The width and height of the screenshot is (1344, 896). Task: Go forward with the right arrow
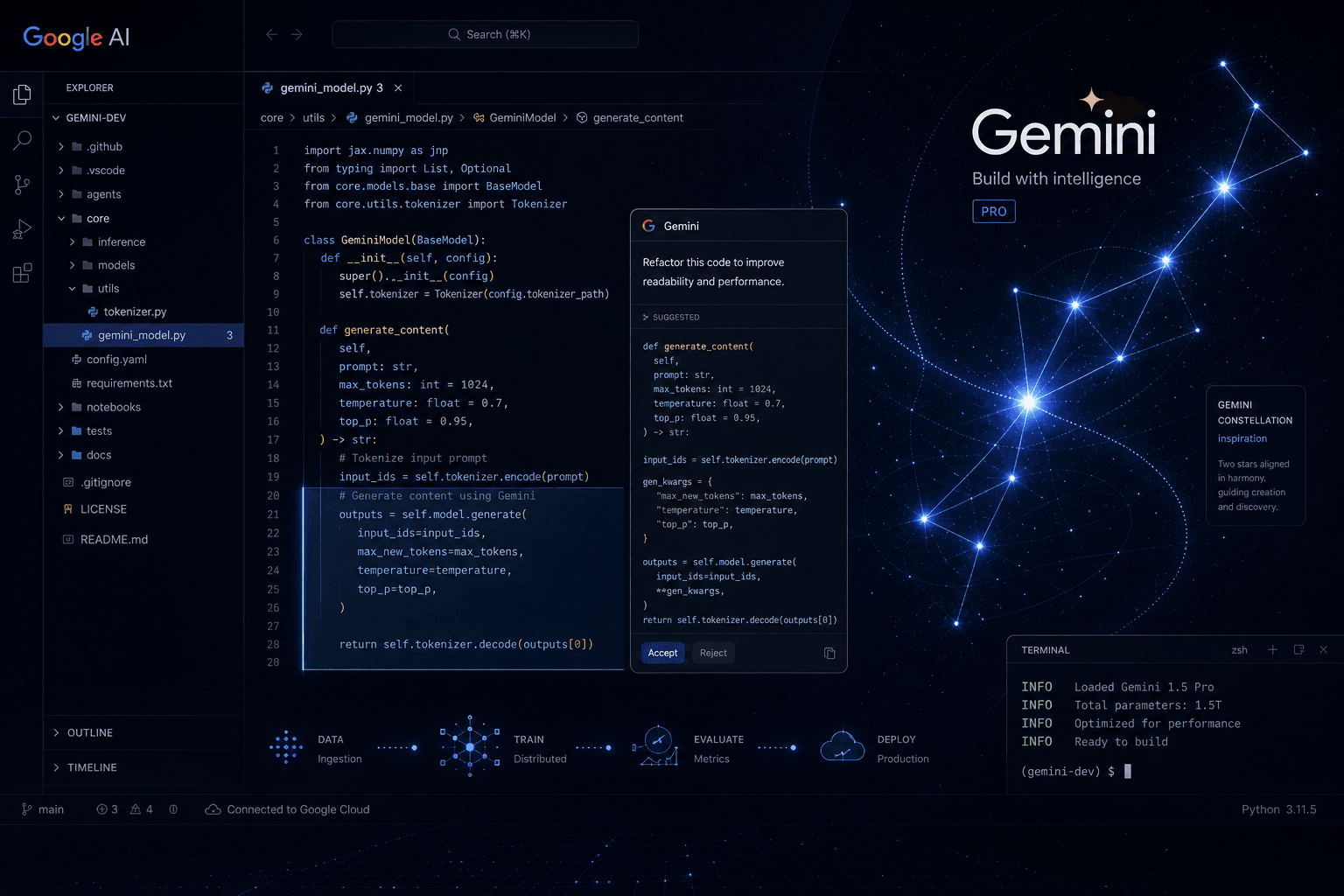click(297, 34)
